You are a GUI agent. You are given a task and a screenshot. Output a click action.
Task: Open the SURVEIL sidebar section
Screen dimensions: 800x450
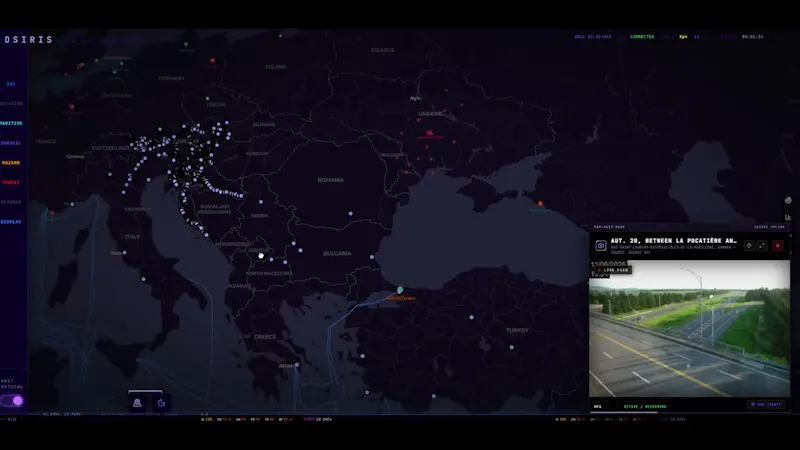point(11,143)
